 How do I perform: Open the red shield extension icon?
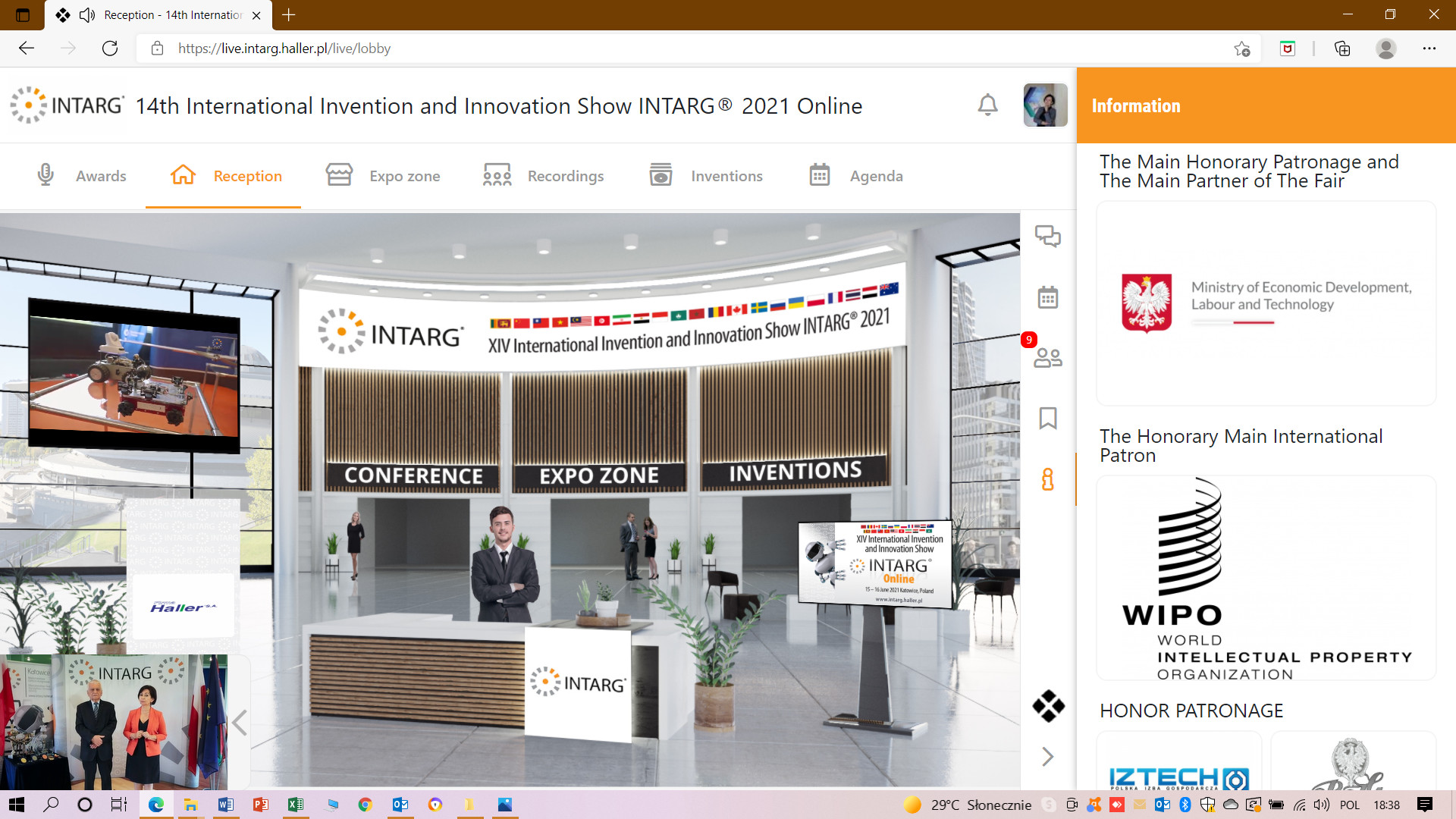[1287, 49]
